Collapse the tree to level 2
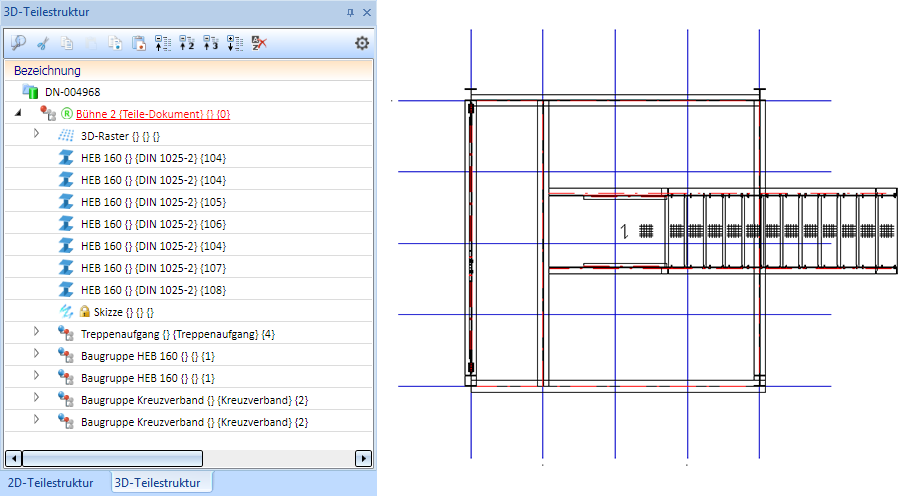 (186, 43)
